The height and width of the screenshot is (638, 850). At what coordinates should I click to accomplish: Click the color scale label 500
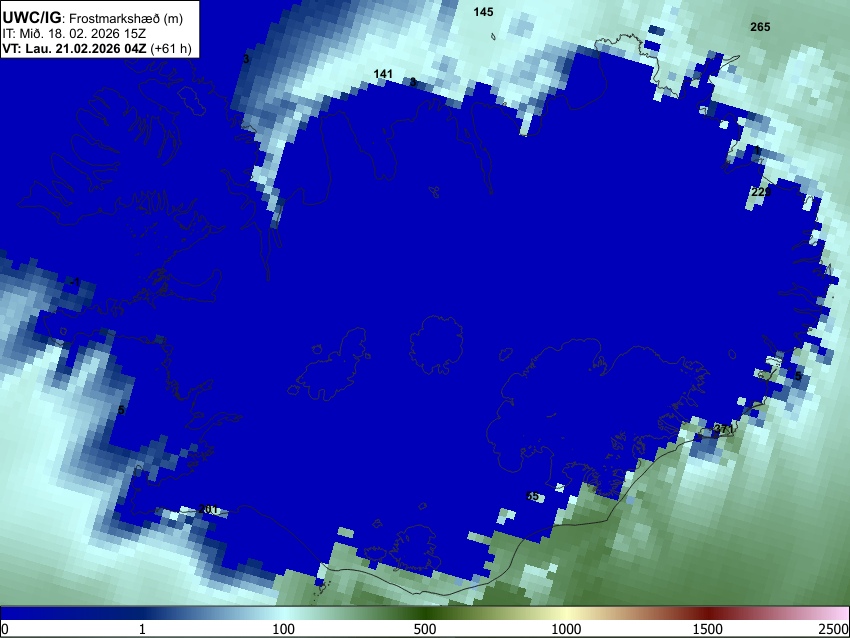tap(424, 629)
